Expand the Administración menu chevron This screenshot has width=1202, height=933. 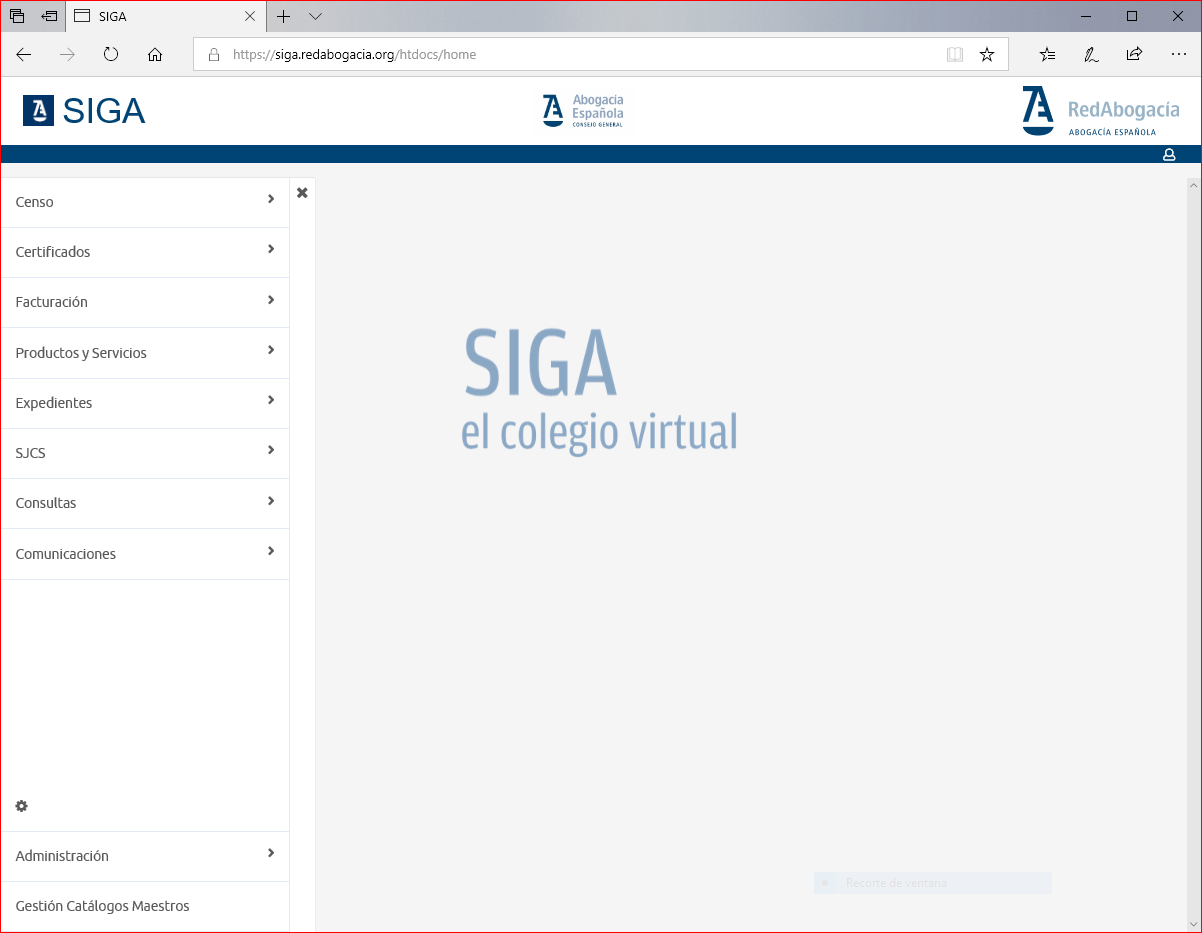[x=271, y=853]
